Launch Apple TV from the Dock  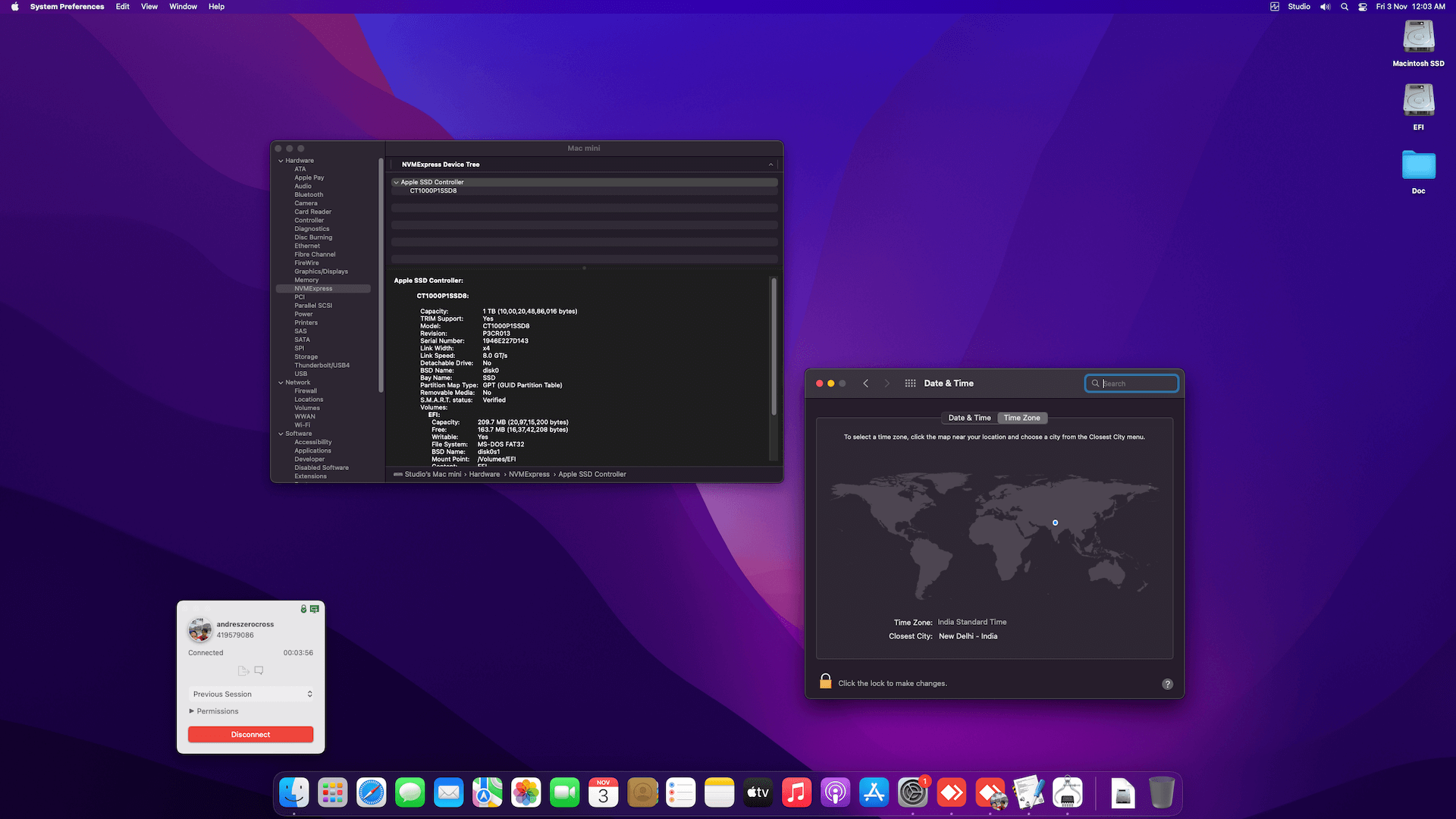pyautogui.click(x=758, y=793)
